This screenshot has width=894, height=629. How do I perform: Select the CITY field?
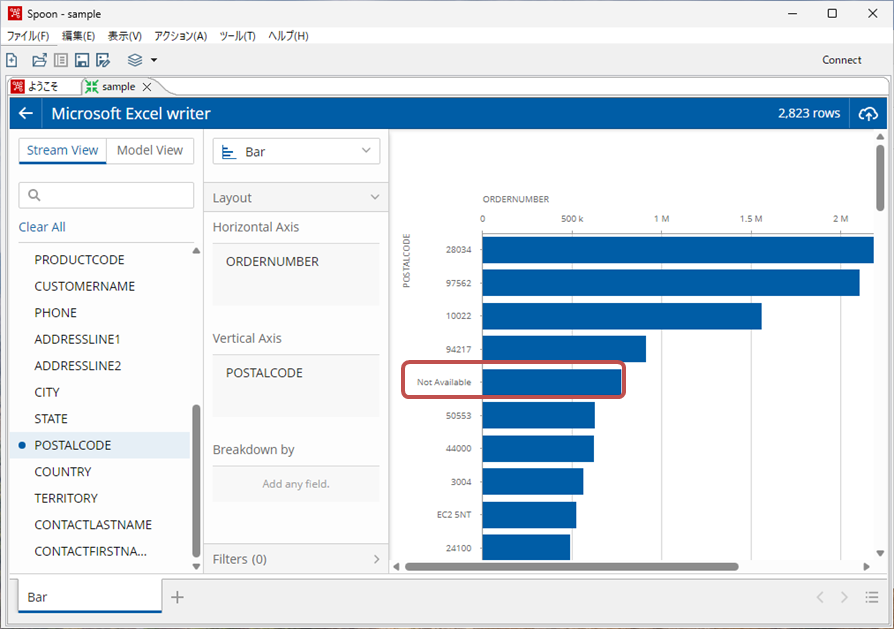point(47,392)
